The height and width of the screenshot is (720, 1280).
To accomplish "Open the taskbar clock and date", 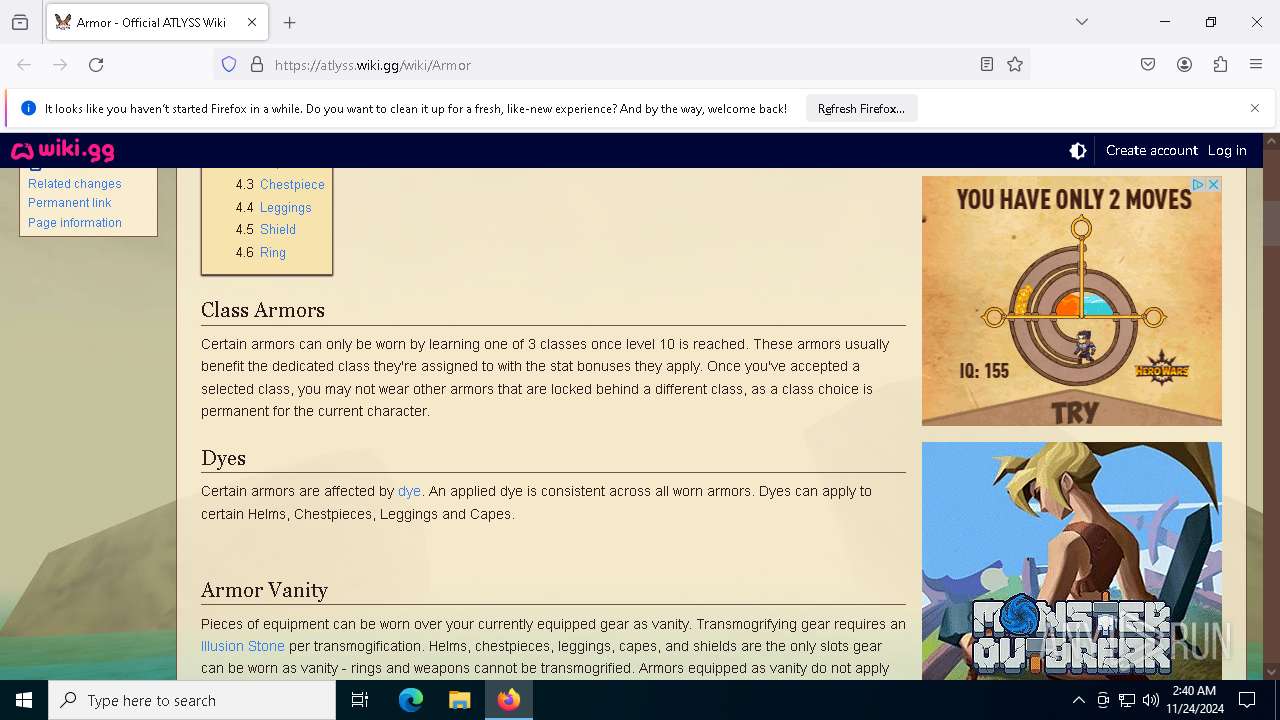I will [x=1194, y=700].
